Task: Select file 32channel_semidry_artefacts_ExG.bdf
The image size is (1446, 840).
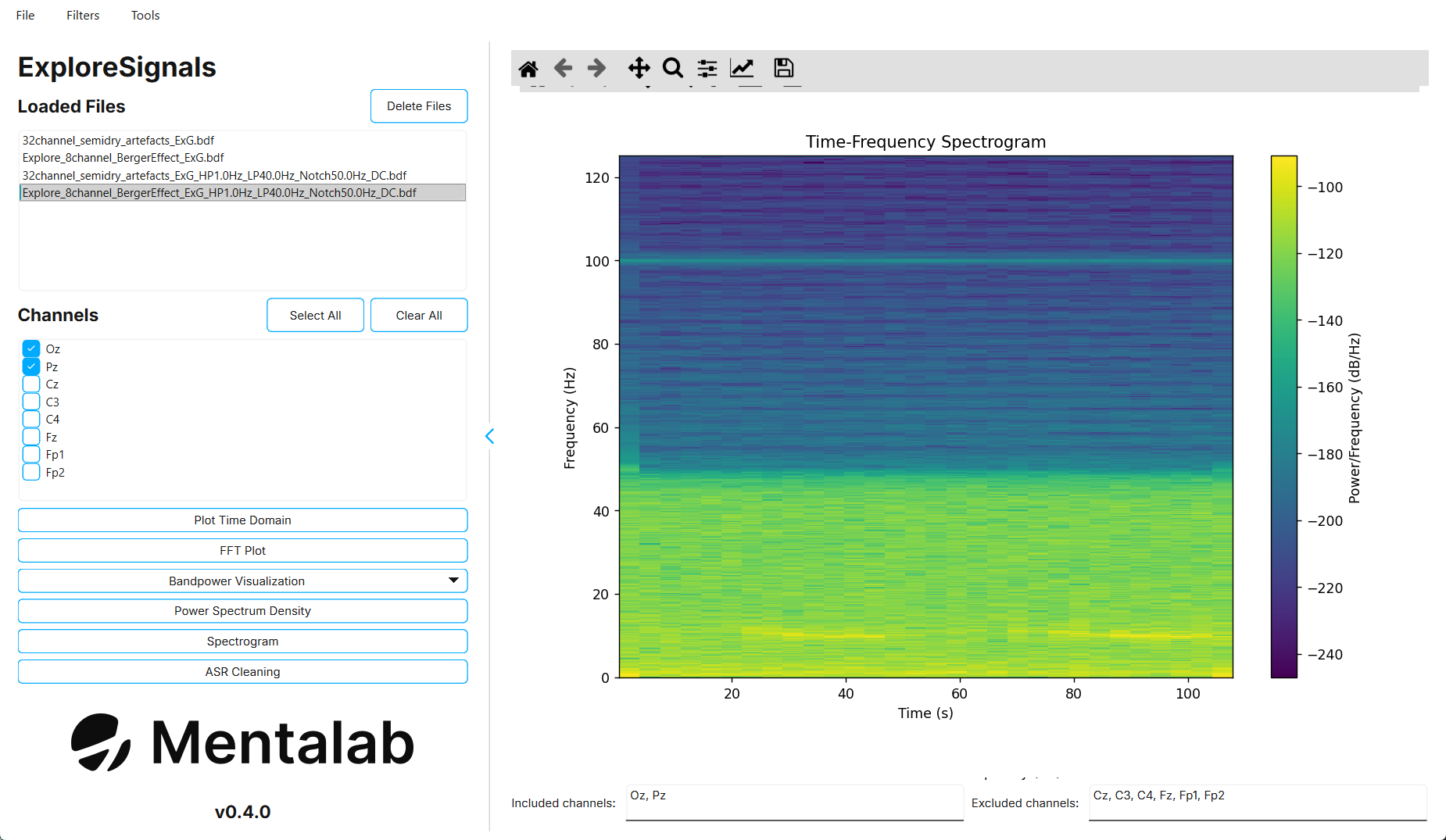Action: pyautogui.click(x=242, y=141)
